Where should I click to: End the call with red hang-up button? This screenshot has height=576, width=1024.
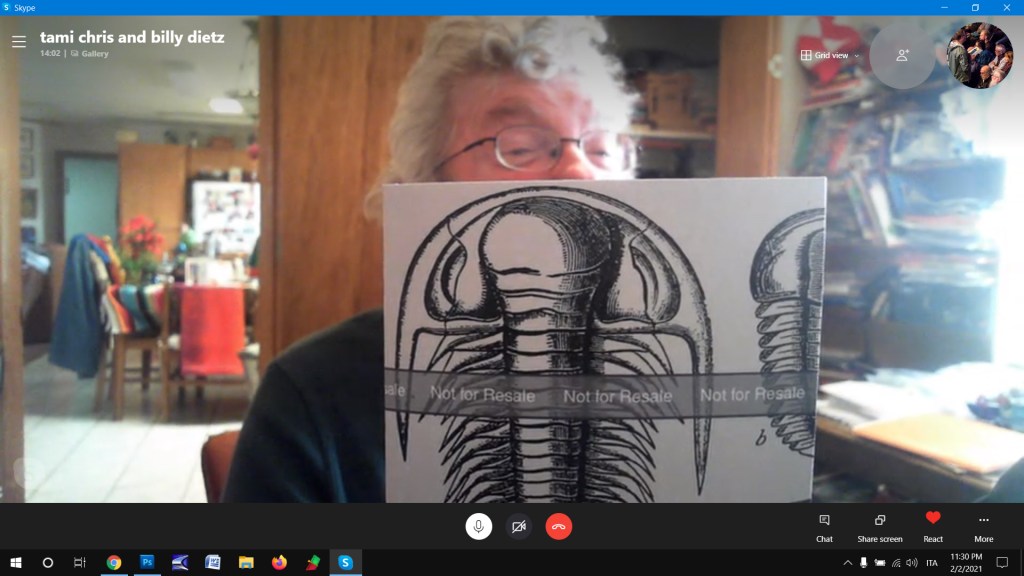pyautogui.click(x=559, y=526)
